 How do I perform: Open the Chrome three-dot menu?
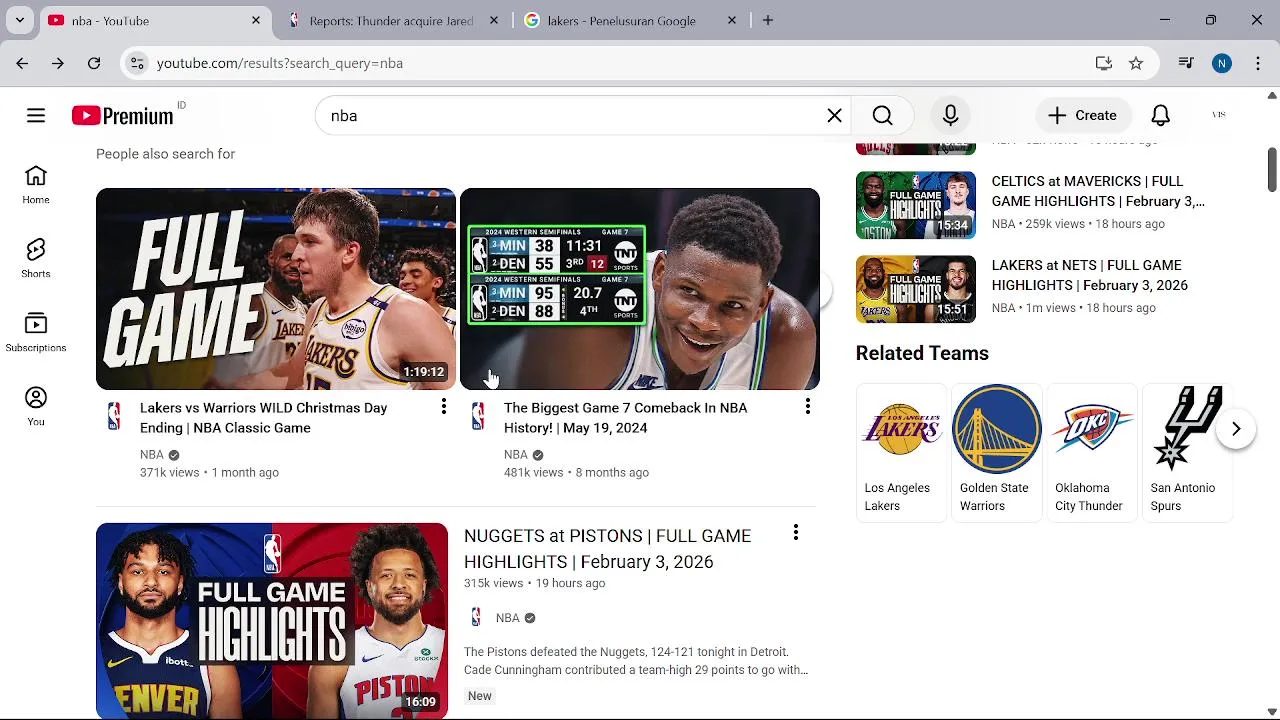click(x=1258, y=63)
